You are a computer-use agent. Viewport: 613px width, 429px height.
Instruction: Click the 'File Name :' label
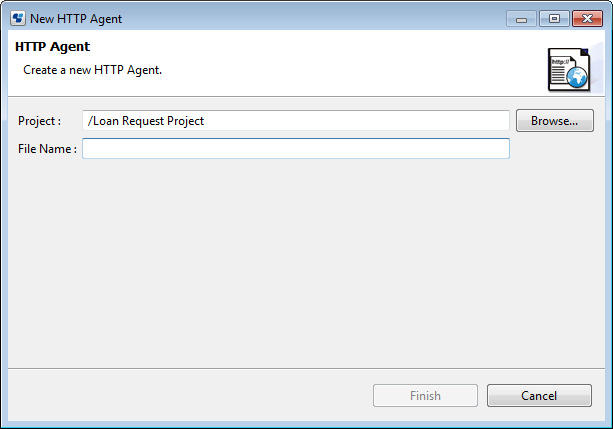pos(47,149)
